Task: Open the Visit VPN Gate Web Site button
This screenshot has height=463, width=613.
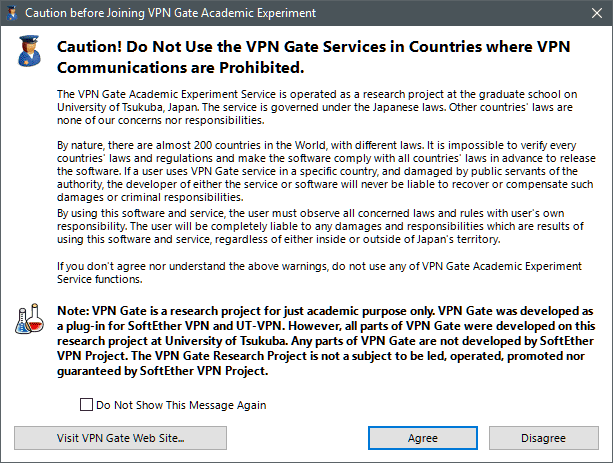Action: [120, 438]
